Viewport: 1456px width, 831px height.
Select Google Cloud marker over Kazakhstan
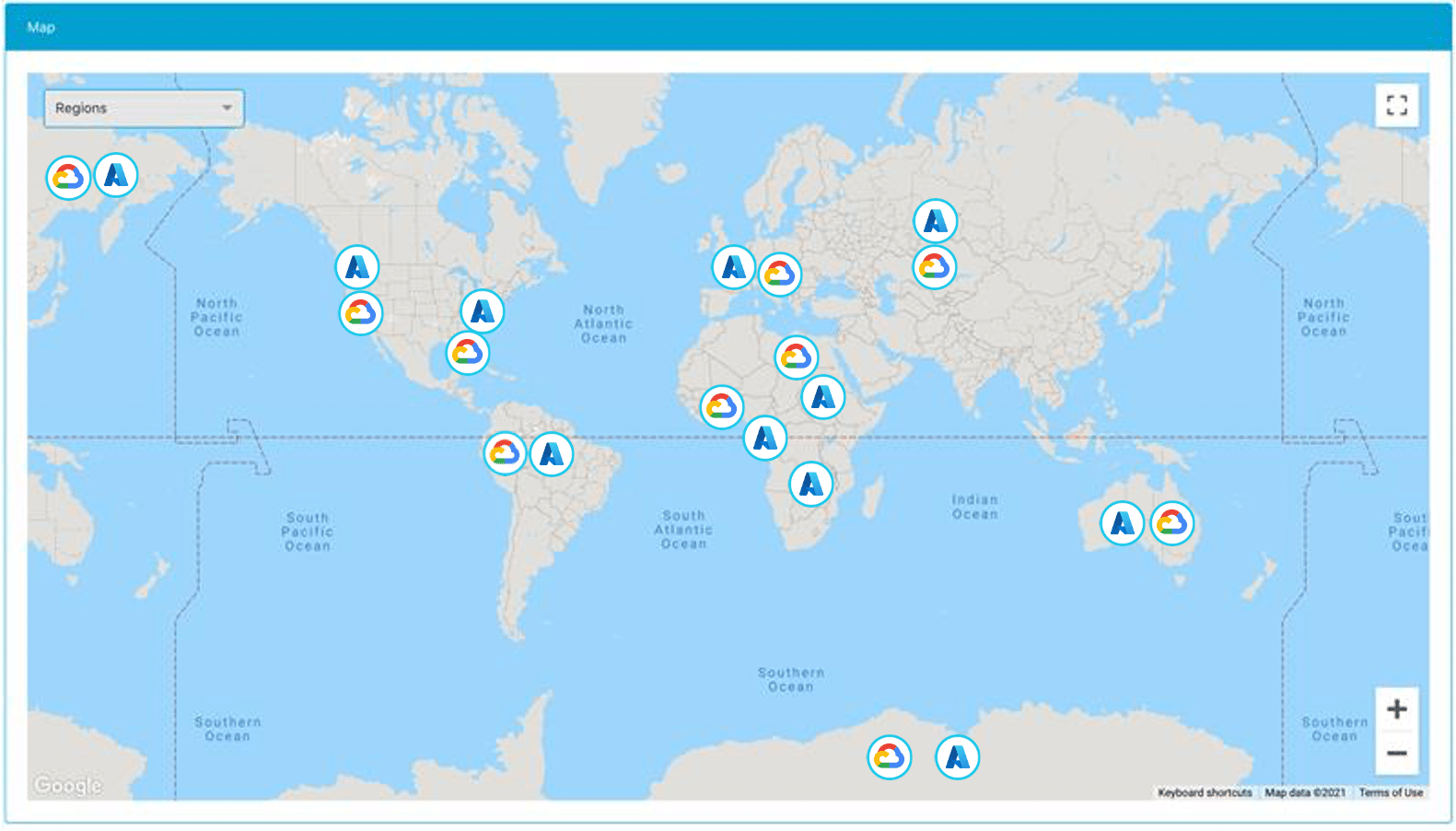tap(935, 267)
